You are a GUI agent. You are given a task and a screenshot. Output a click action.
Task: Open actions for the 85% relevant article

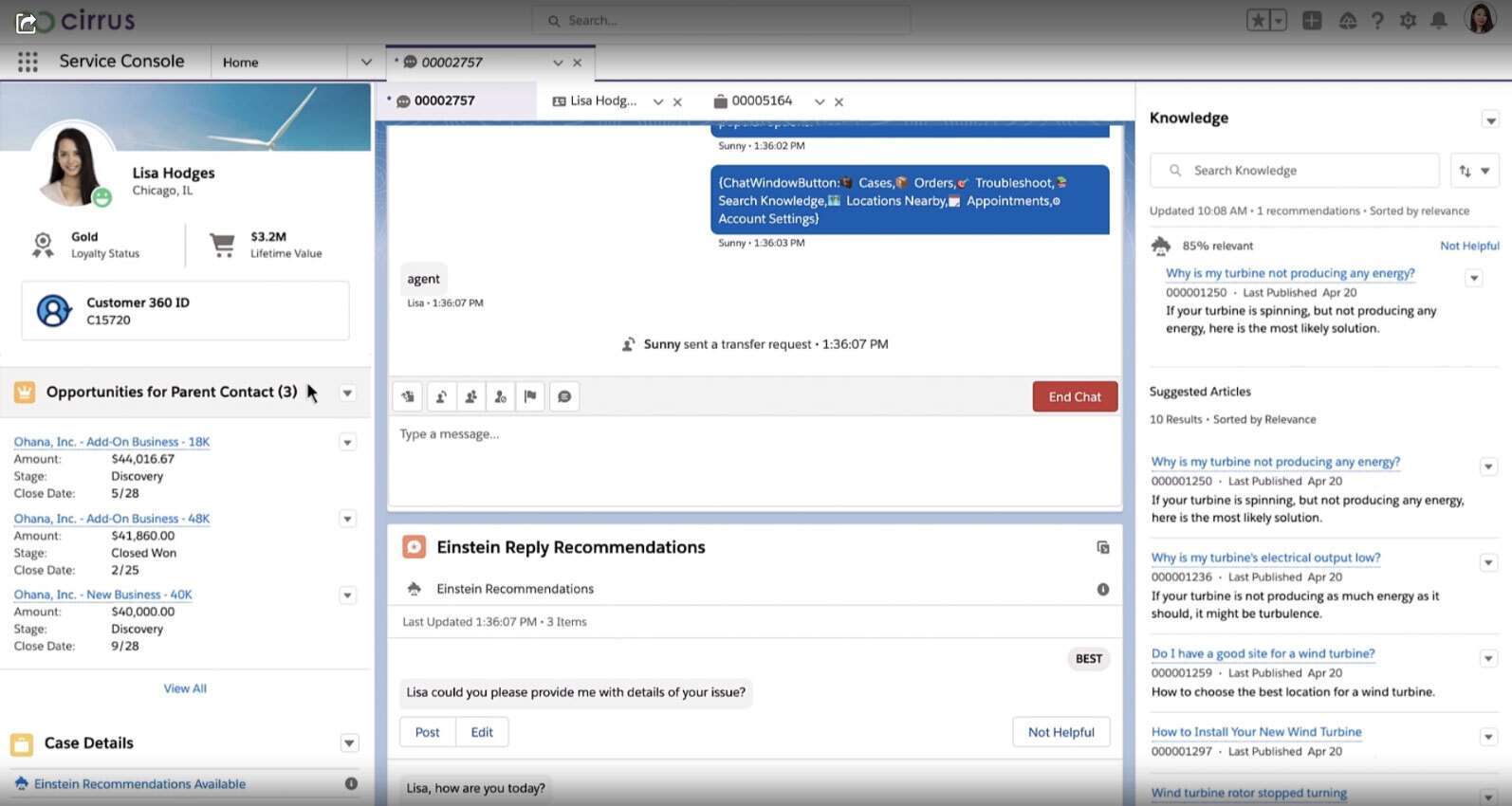pos(1473,279)
